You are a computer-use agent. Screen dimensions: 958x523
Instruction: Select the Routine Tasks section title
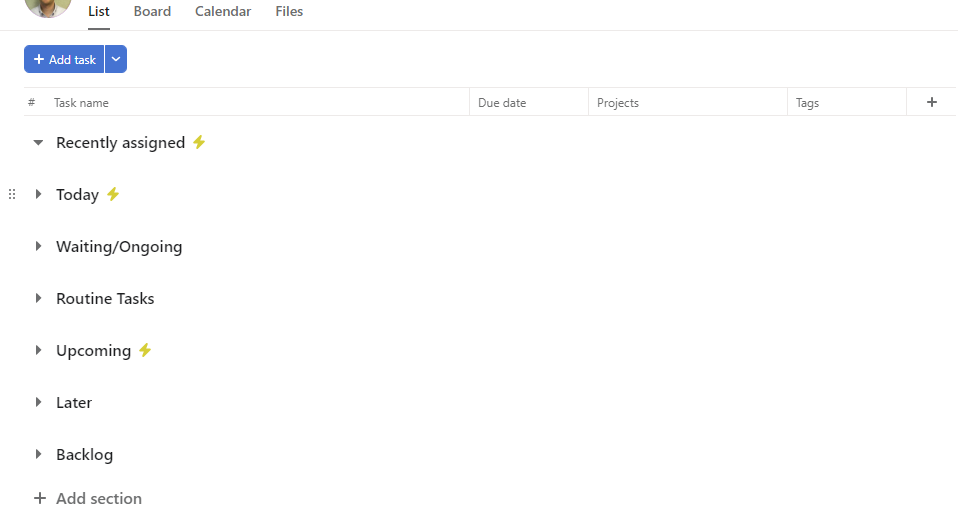click(x=105, y=299)
